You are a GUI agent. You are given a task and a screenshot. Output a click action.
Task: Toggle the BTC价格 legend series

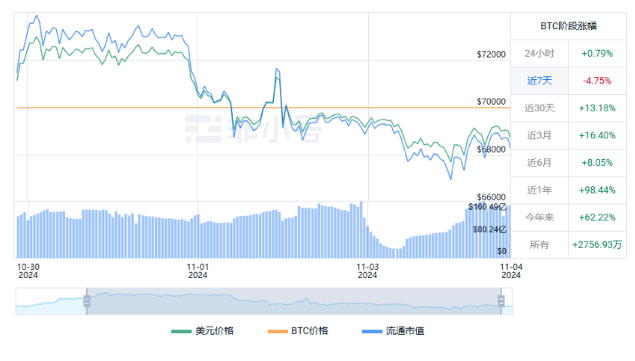tap(298, 331)
